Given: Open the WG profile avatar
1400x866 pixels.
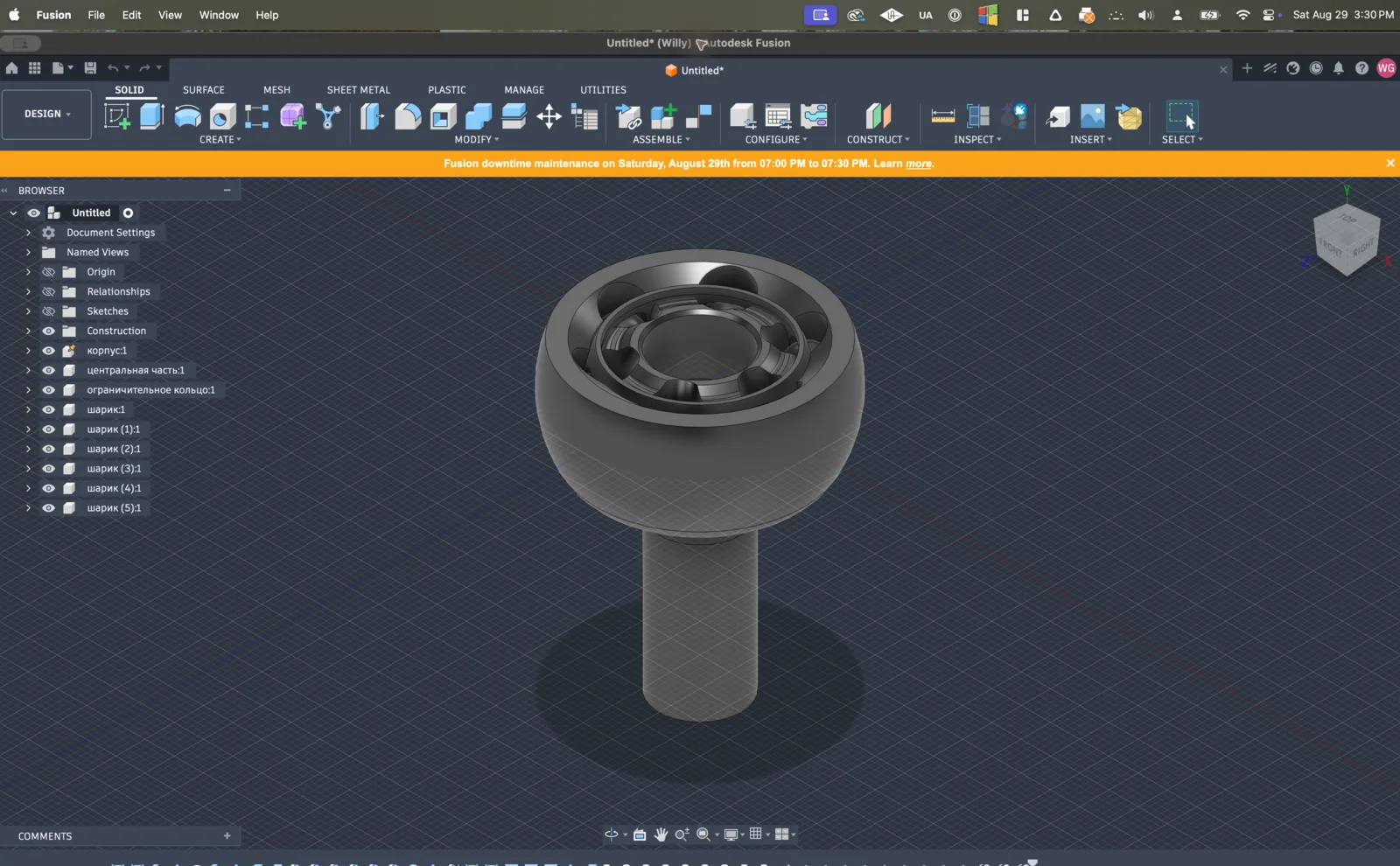Looking at the screenshot, I should point(1386,68).
